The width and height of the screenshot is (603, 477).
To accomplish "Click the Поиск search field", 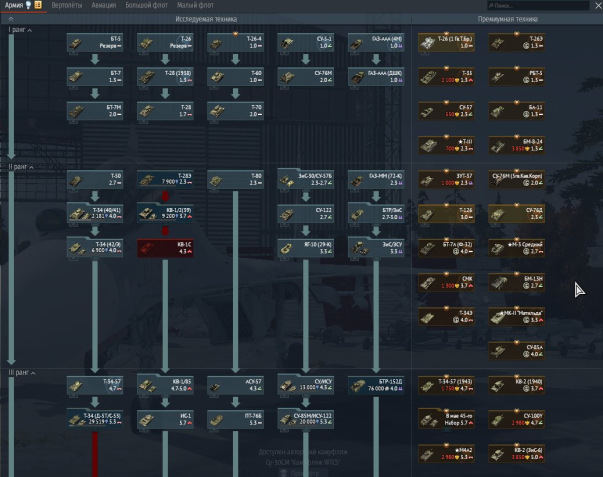I will tap(560, 5).
